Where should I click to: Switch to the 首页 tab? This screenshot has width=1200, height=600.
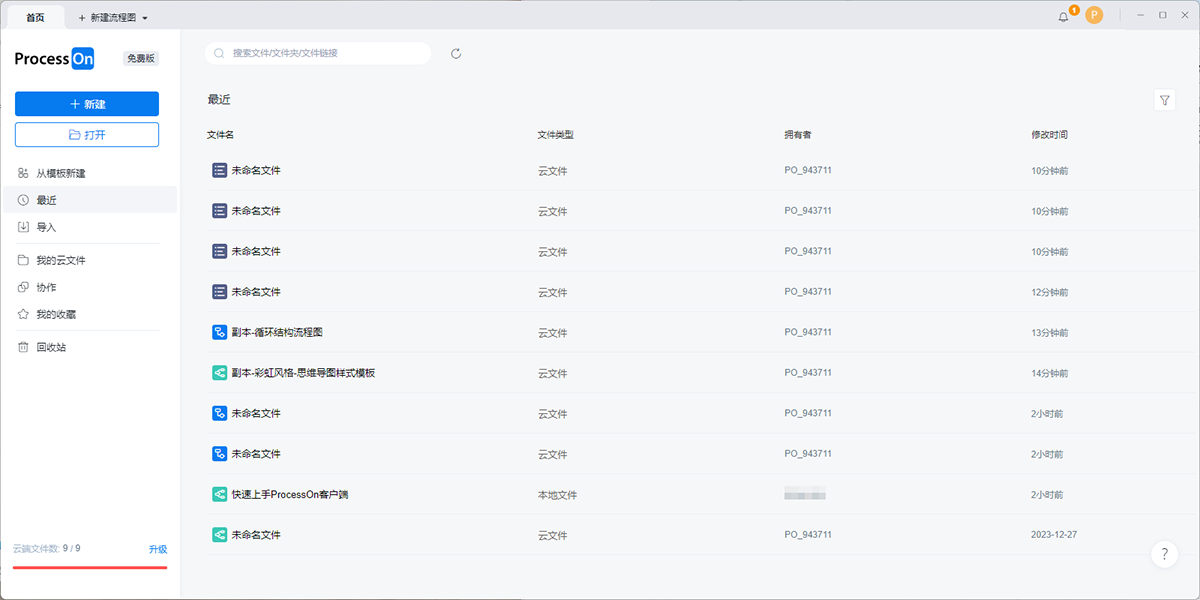pos(35,18)
